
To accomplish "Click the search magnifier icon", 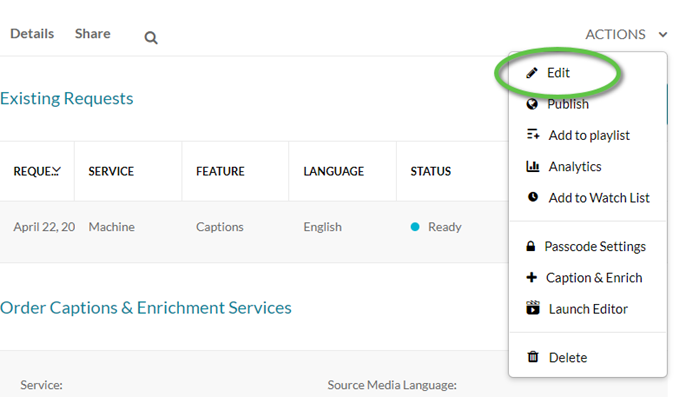I will pos(151,38).
